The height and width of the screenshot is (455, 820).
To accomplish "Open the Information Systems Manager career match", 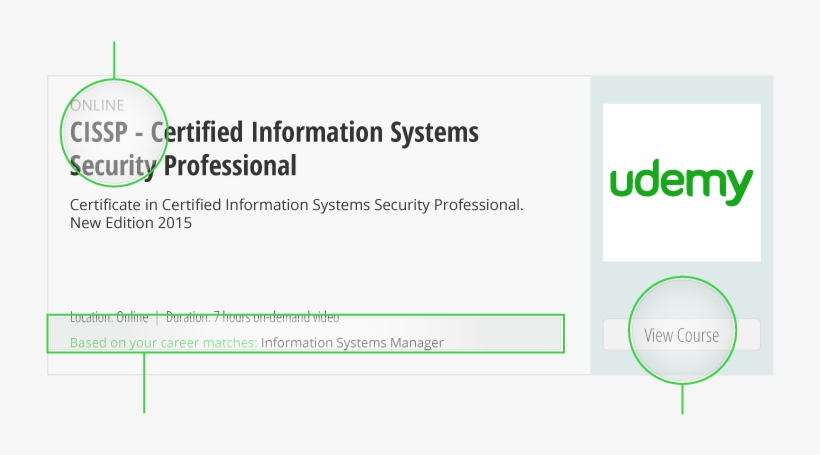I will 352,343.
